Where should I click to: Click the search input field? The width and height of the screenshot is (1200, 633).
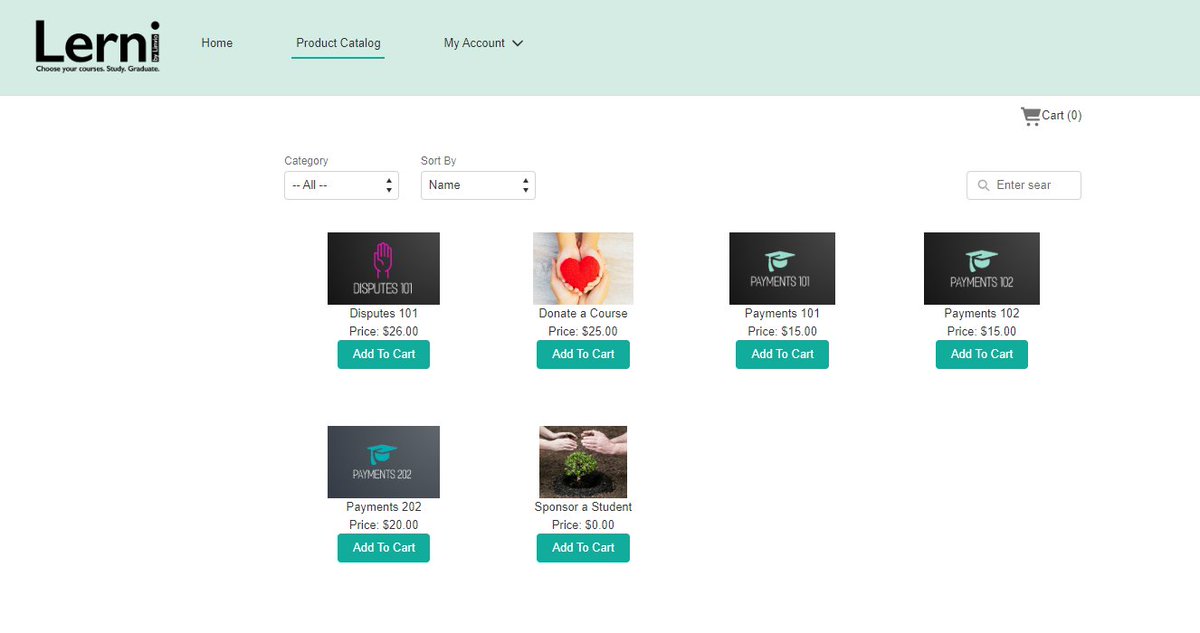[x=1030, y=185]
